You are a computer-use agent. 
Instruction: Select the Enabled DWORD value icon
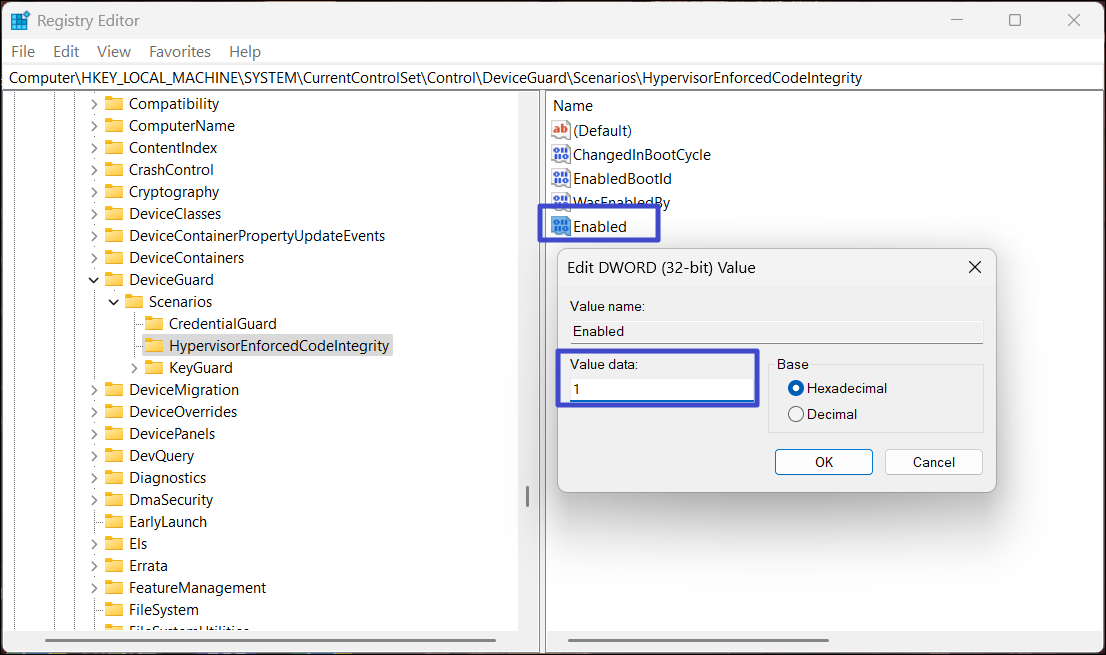pos(561,226)
